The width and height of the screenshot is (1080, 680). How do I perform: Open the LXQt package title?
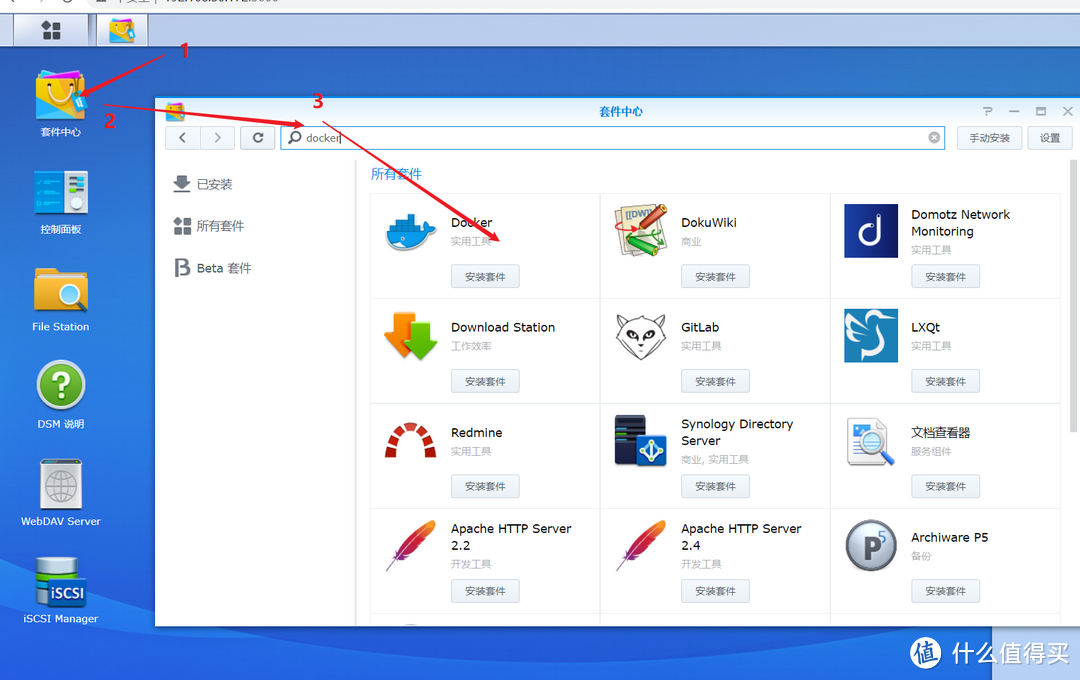(925, 327)
